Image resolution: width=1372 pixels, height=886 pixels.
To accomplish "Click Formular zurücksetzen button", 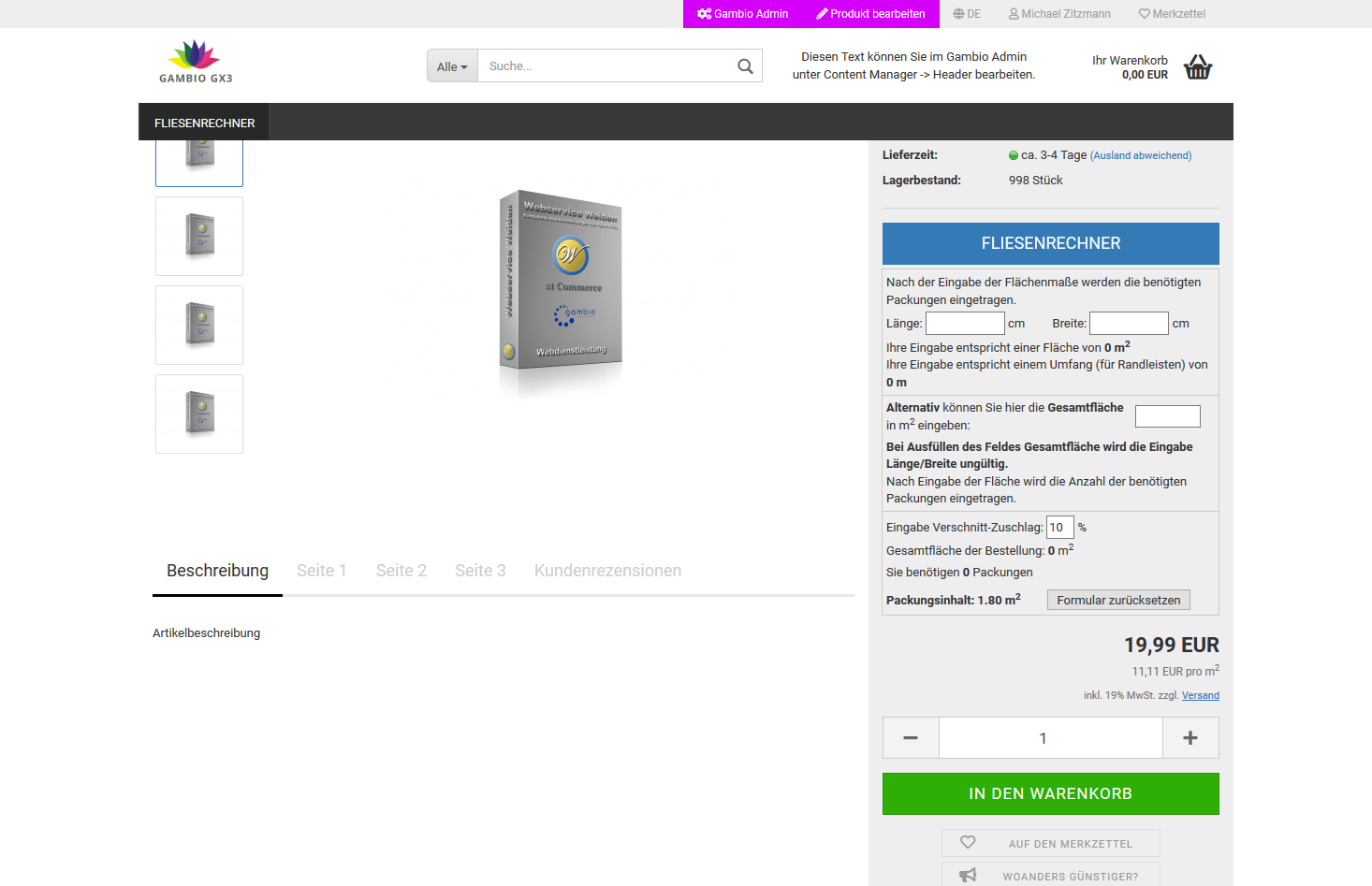I will [1118, 600].
